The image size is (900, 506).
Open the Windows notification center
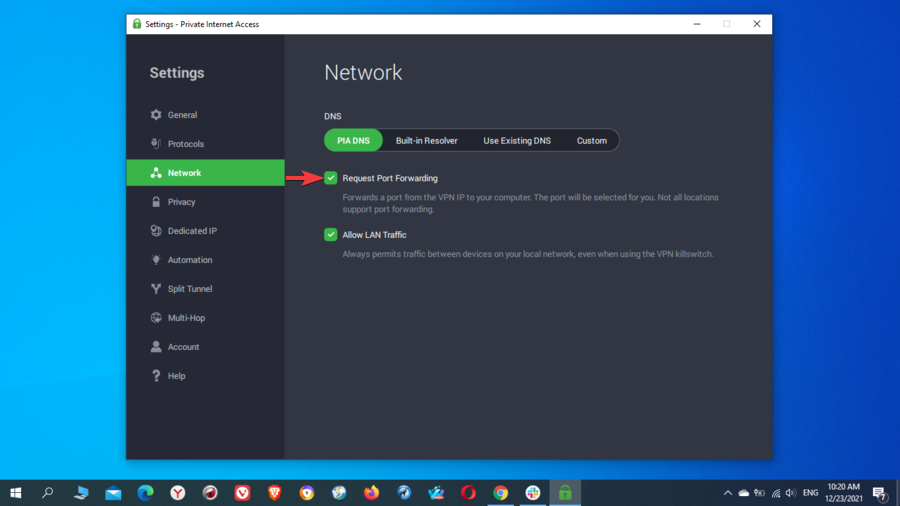[x=879, y=493]
